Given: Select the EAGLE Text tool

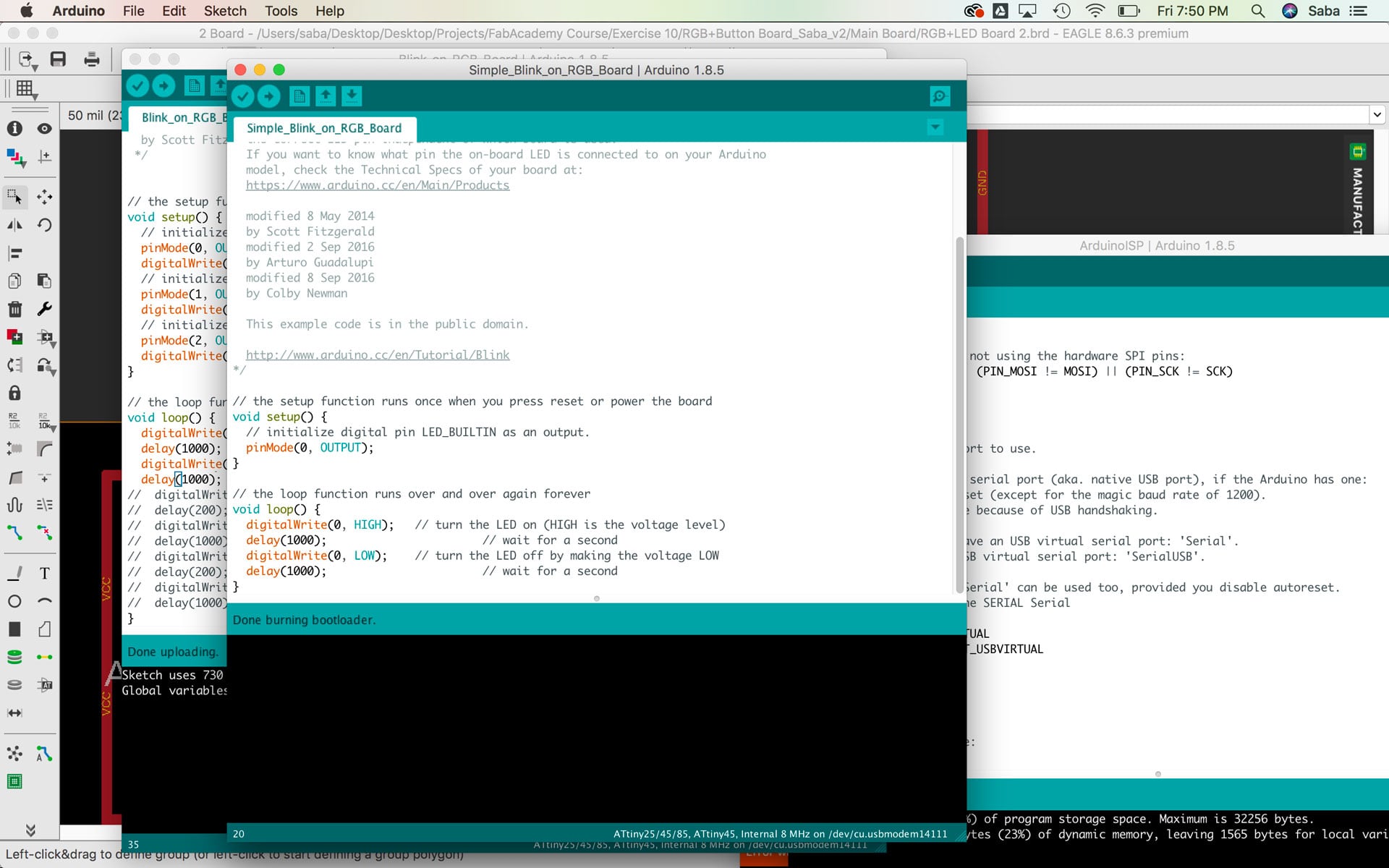Looking at the screenshot, I should click(x=44, y=573).
